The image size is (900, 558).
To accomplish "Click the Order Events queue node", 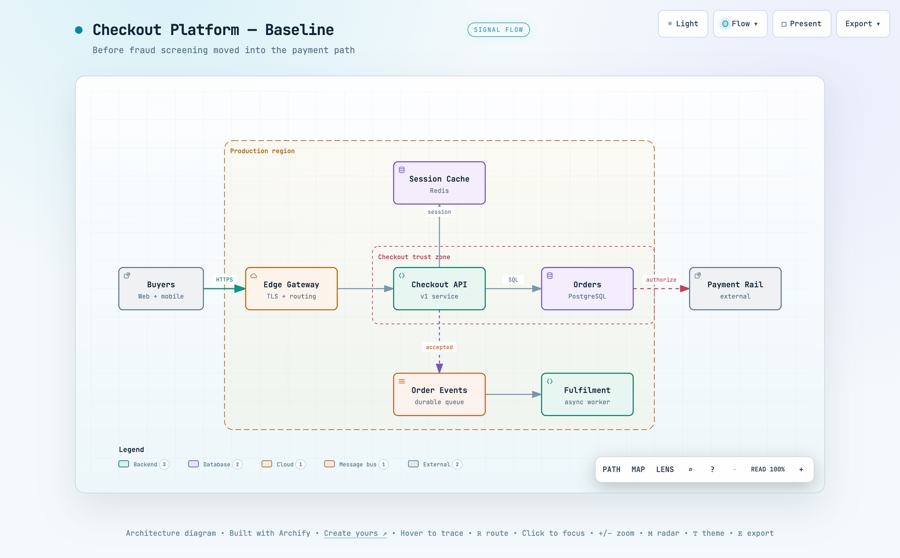I will 439,394.
